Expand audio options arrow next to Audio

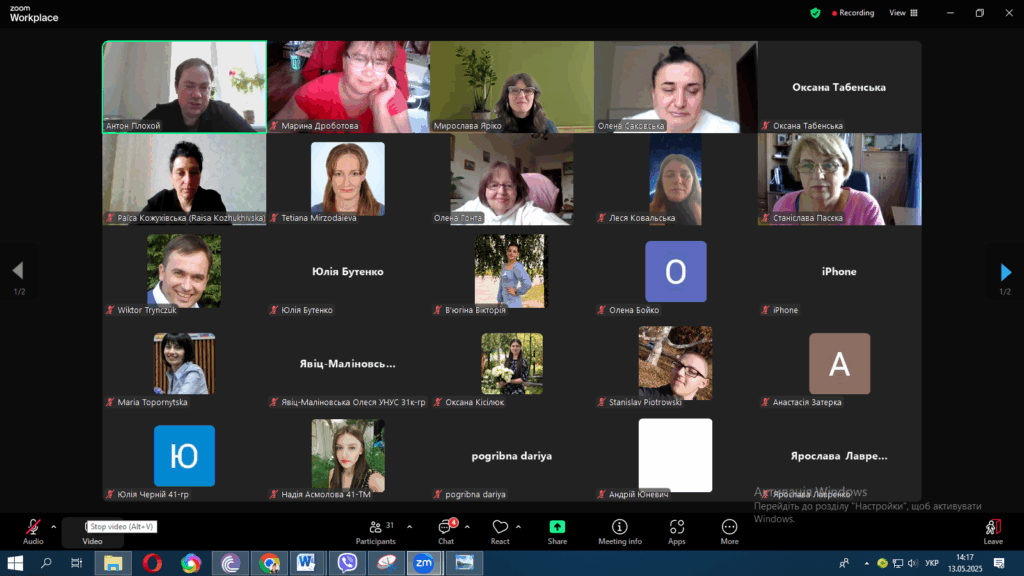54,526
